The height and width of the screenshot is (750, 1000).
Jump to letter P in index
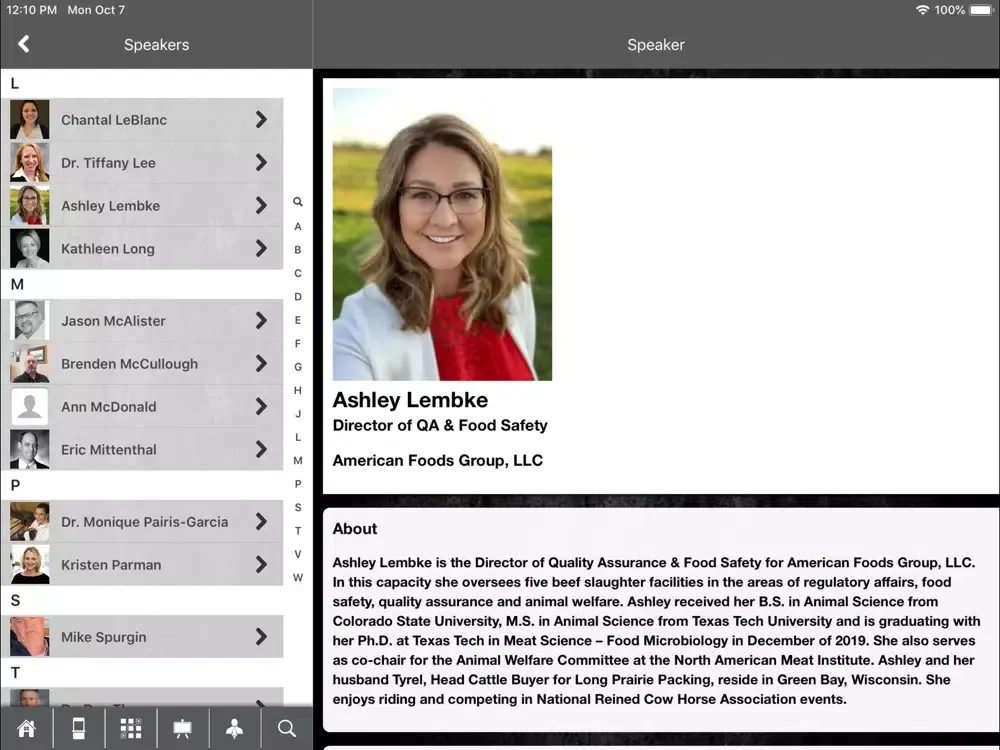tap(298, 484)
